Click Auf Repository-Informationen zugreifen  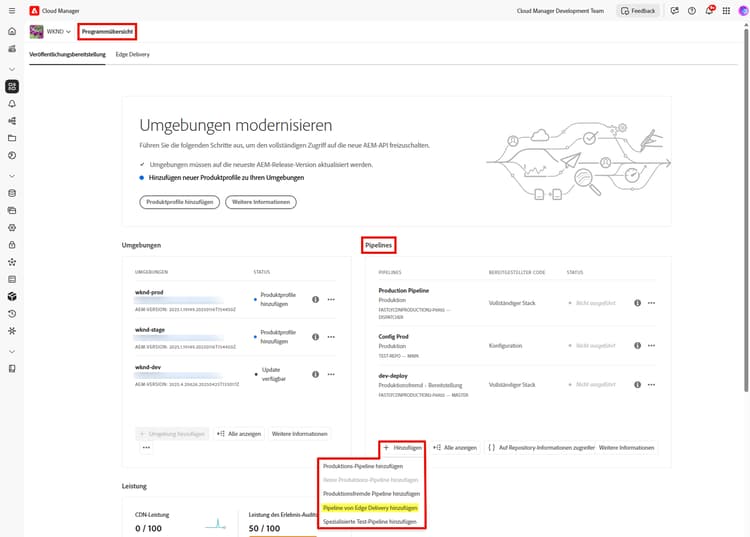pyautogui.click(x=541, y=448)
